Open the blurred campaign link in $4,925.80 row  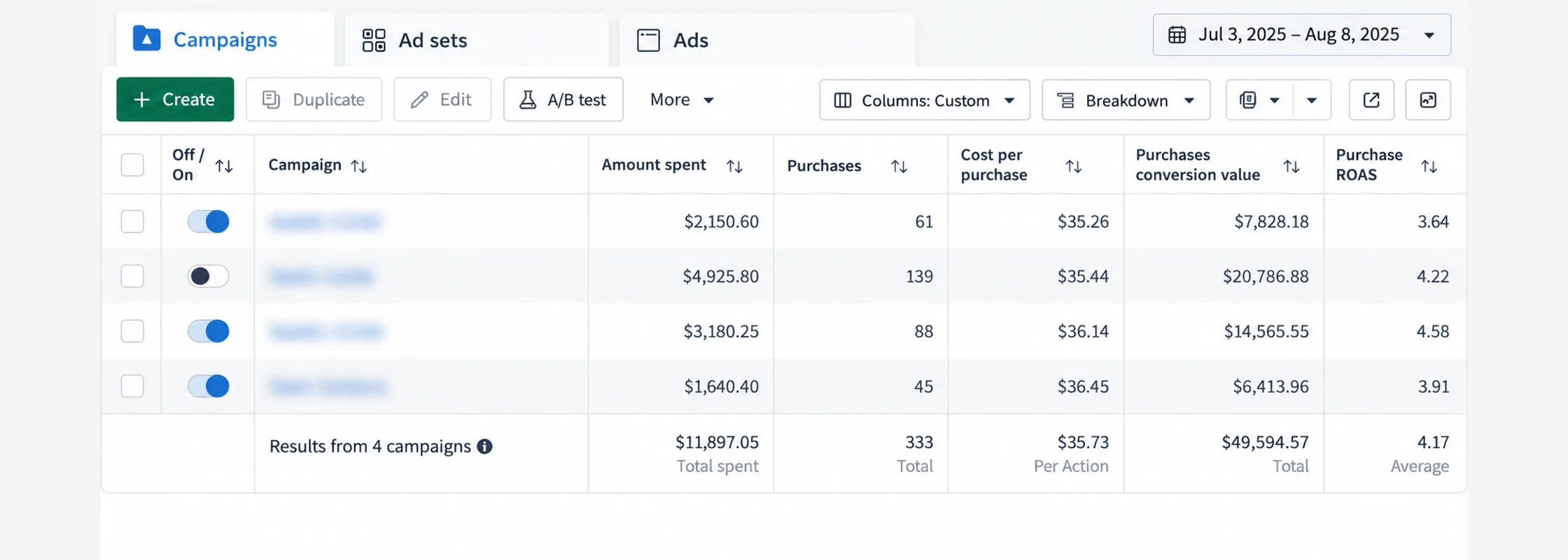pyautogui.click(x=321, y=276)
